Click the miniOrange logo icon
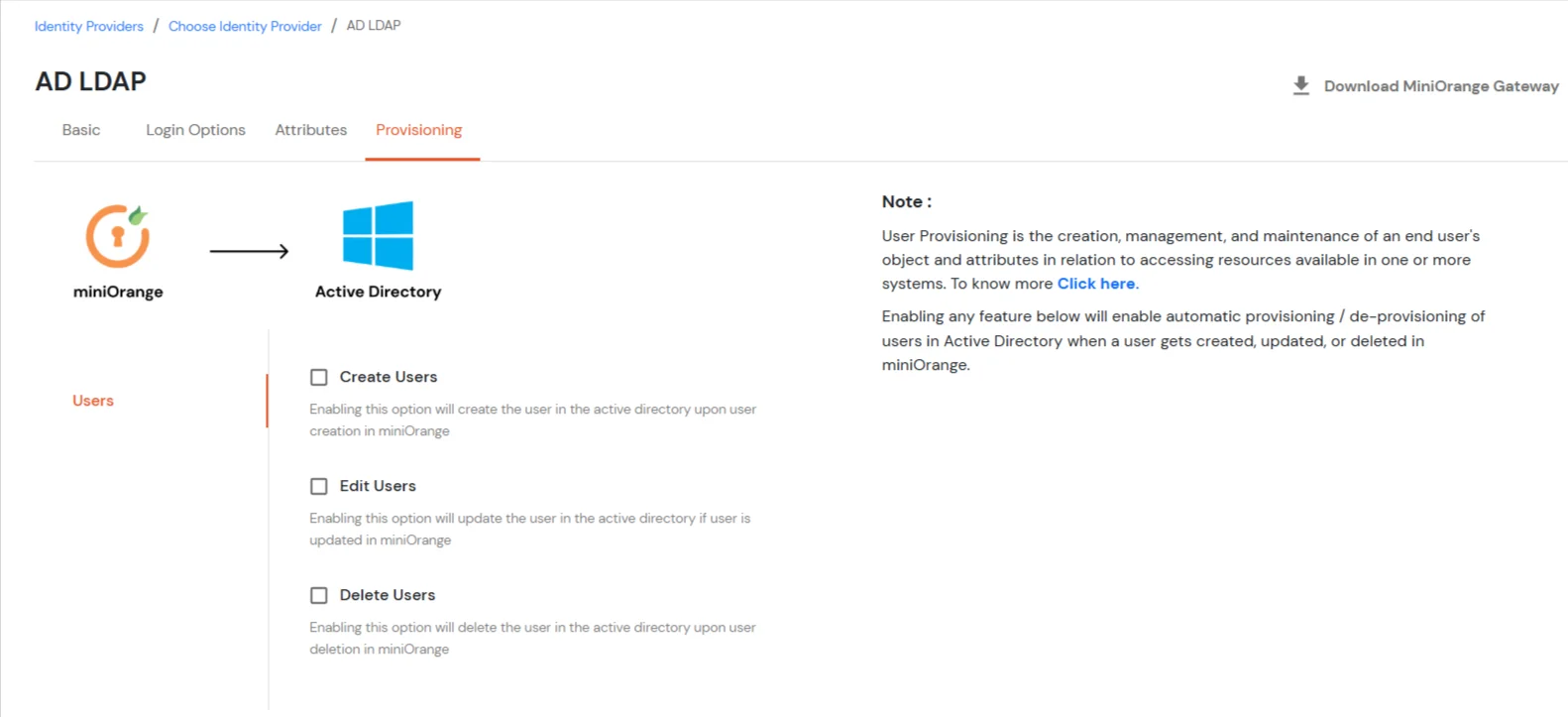The height and width of the screenshot is (717, 1568). click(x=117, y=236)
